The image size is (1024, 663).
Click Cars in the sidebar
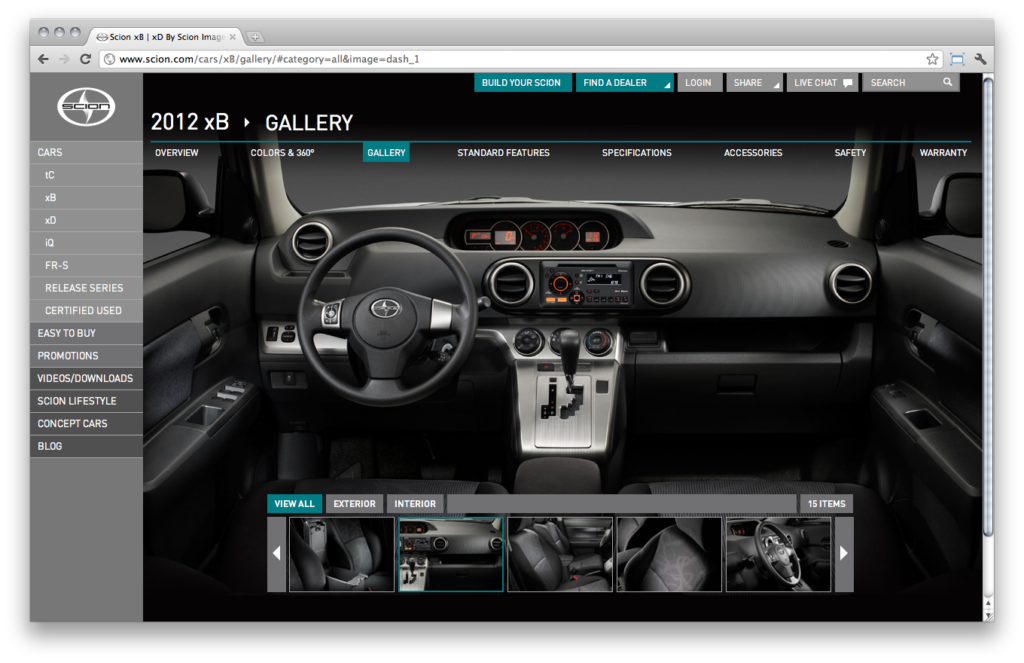pos(86,152)
